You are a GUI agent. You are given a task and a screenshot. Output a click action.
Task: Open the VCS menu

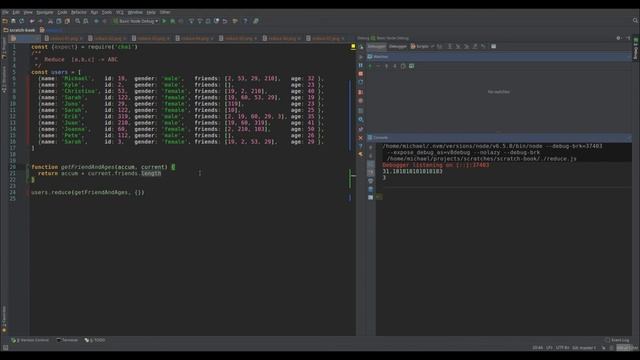120,12
